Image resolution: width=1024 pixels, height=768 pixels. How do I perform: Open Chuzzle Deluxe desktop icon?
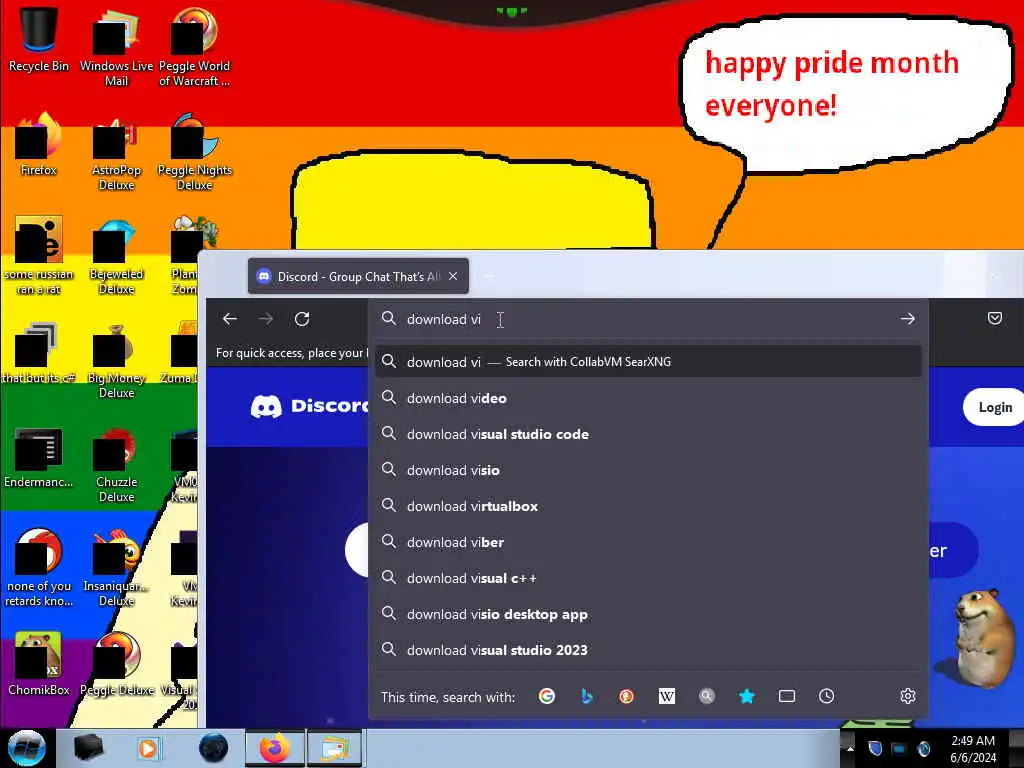pyautogui.click(x=116, y=464)
